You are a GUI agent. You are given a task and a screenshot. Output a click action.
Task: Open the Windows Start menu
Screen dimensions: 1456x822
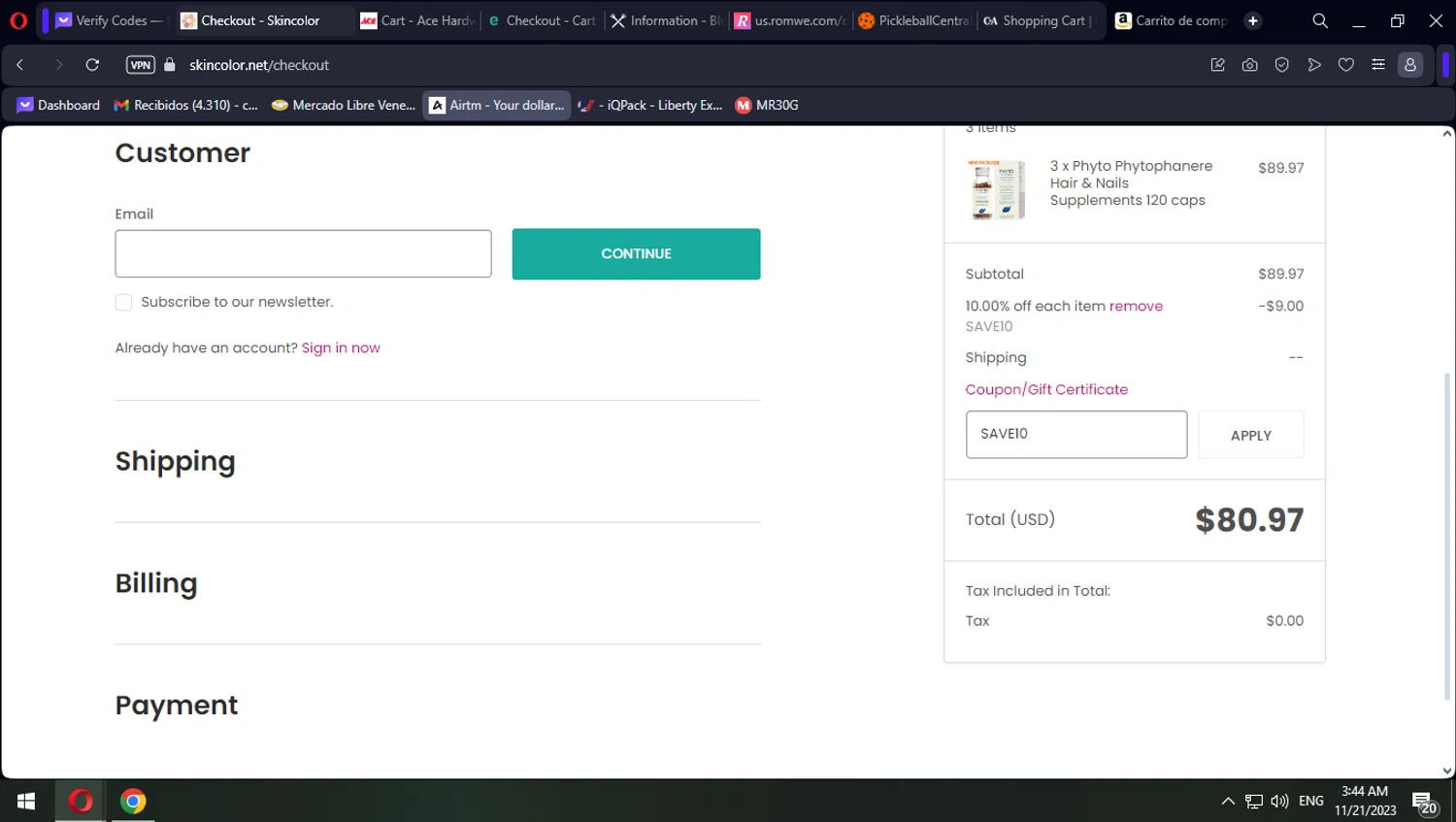point(26,801)
